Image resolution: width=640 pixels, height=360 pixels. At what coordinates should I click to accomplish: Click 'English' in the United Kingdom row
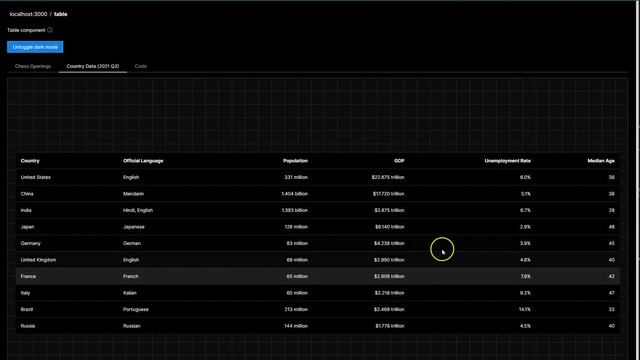point(131,260)
